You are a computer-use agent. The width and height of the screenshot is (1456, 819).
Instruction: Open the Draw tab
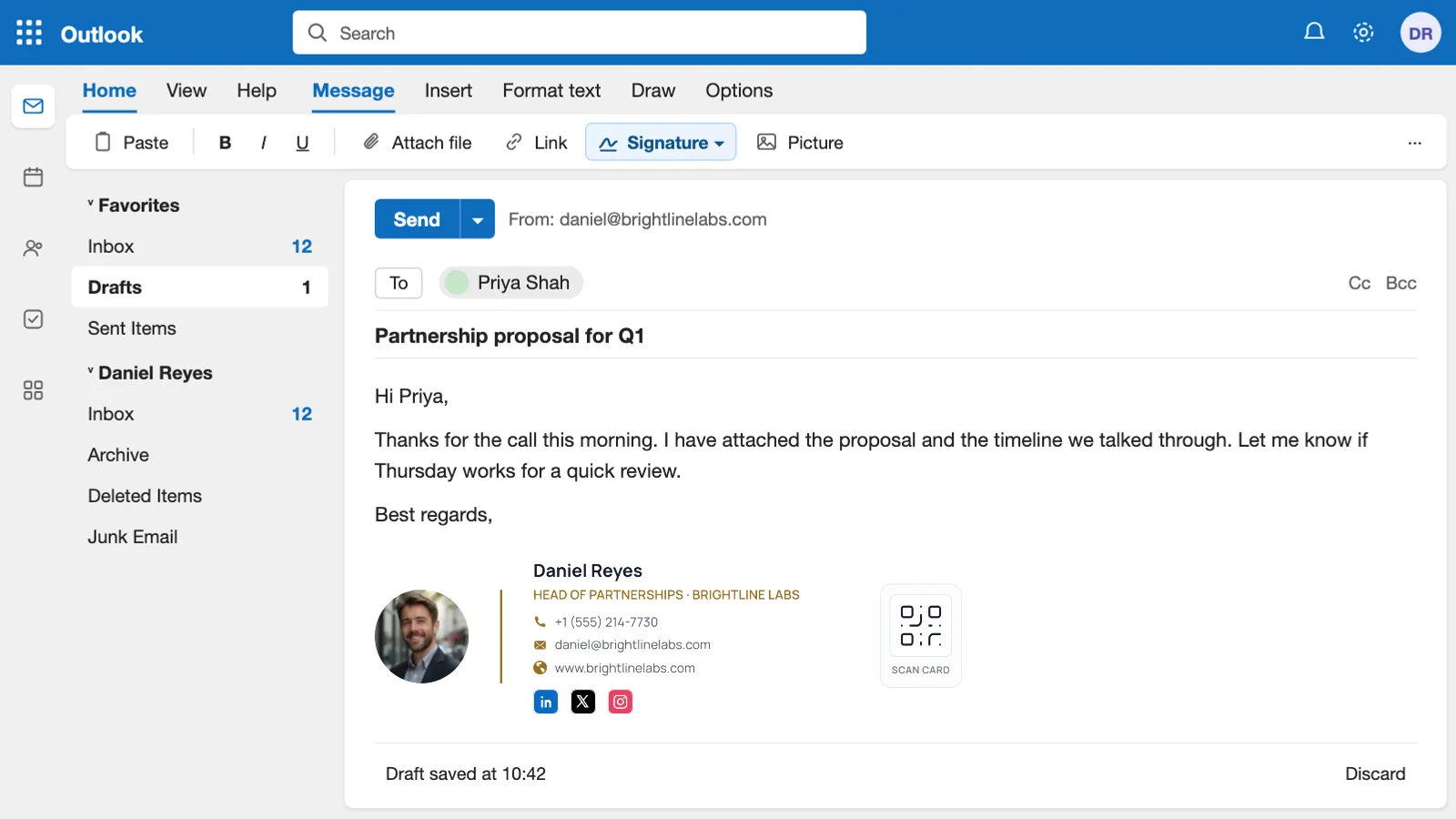[x=653, y=91]
